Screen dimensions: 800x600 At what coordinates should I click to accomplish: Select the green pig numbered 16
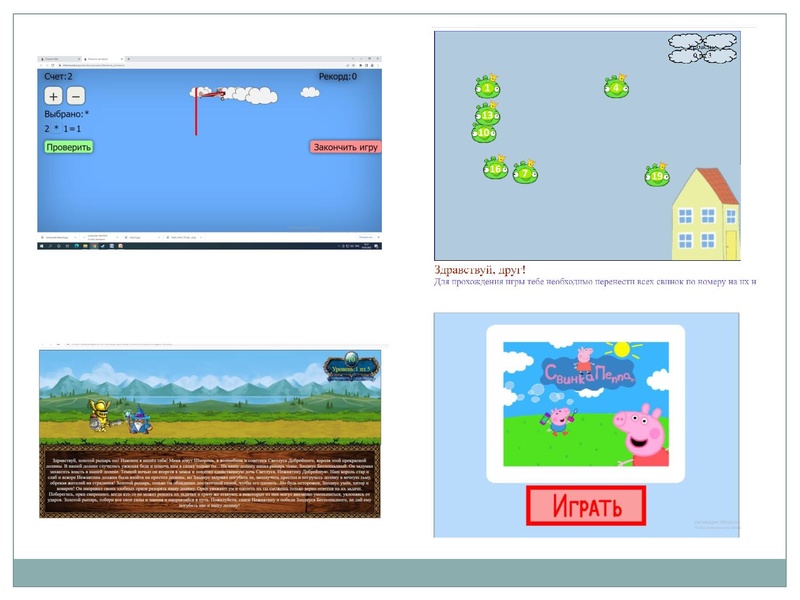(x=495, y=170)
